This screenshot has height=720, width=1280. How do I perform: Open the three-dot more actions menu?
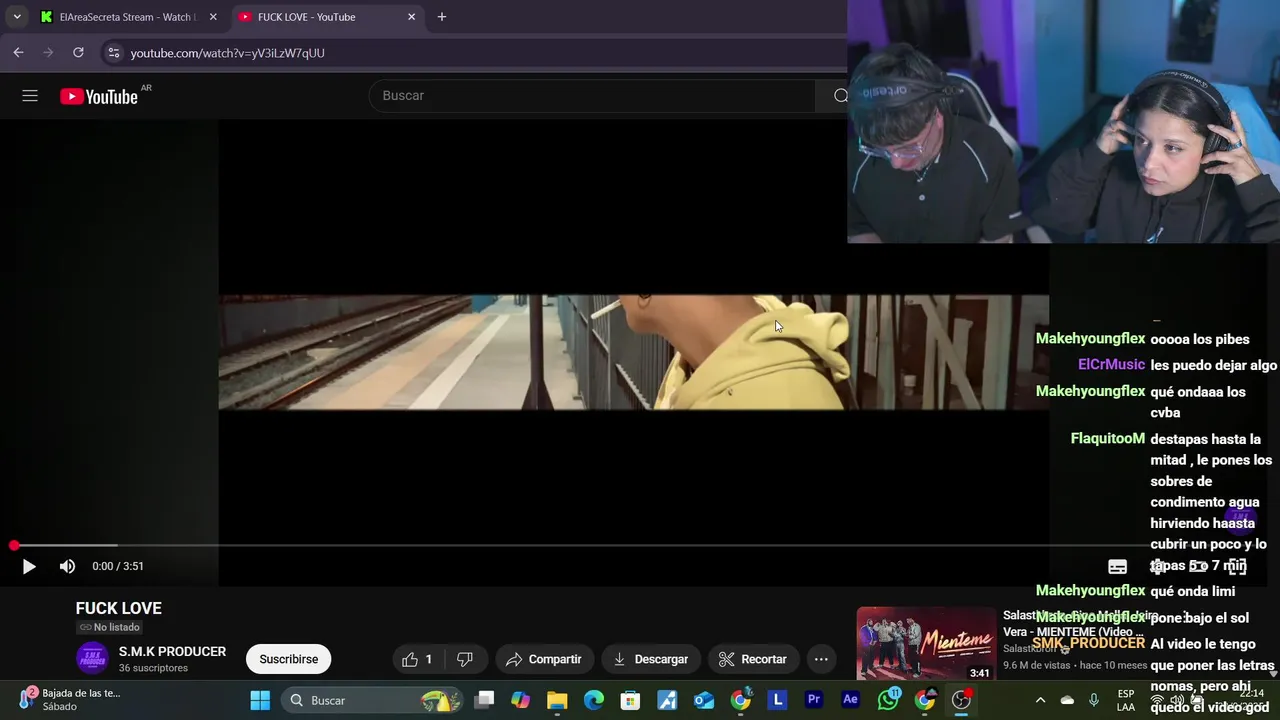pyautogui.click(x=821, y=659)
